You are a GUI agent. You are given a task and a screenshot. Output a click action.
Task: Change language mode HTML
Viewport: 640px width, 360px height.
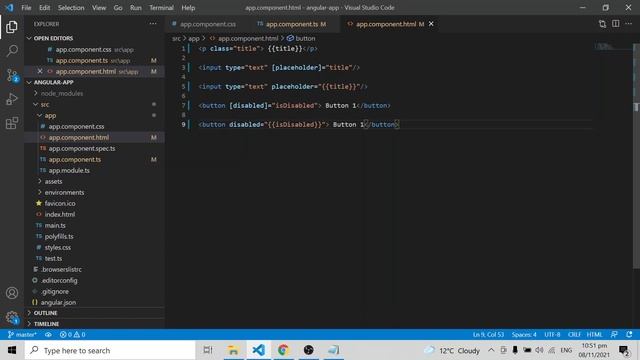click(x=594, y=334)
